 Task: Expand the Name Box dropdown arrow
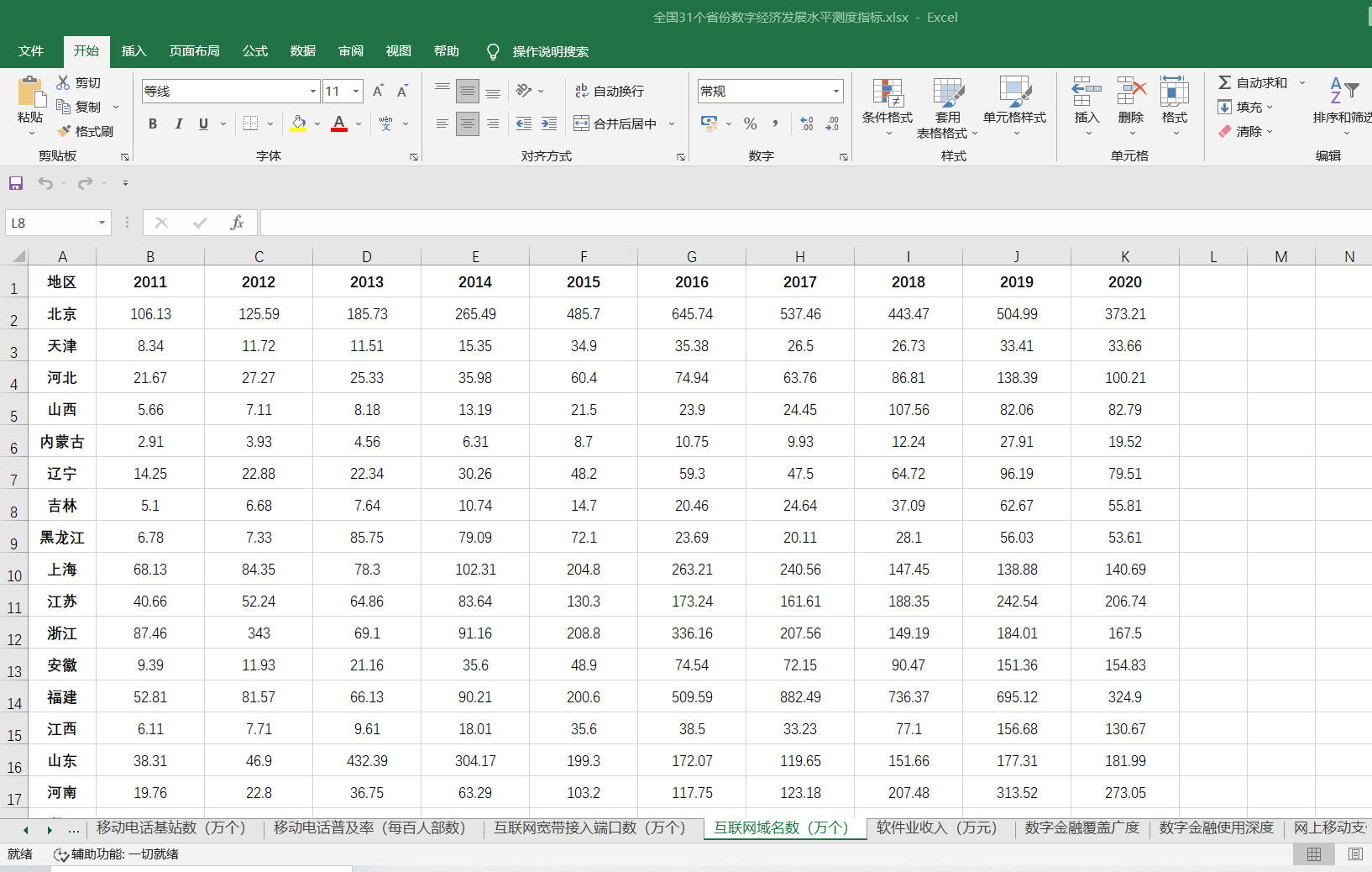[102, 223]
